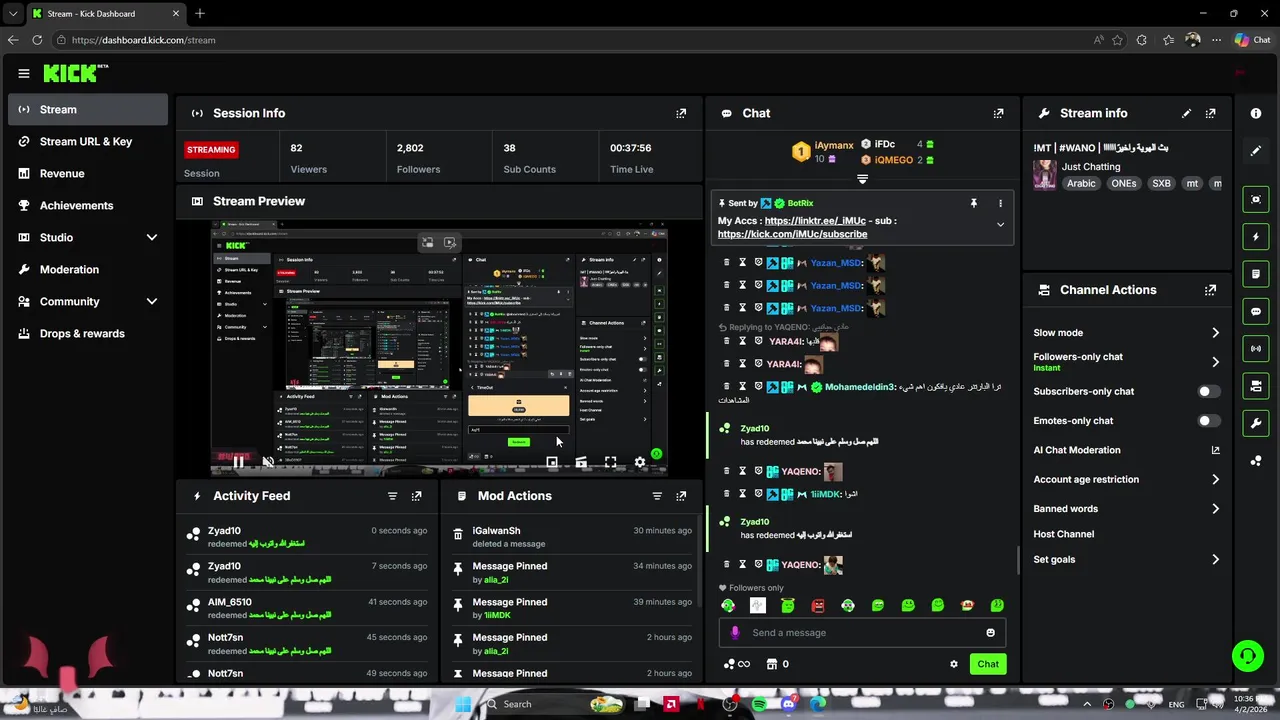Image resolution: width=1280 pixels, height=720 pixels.
Task: Collapse the pinned message chevron
Action: [1000, 225]
